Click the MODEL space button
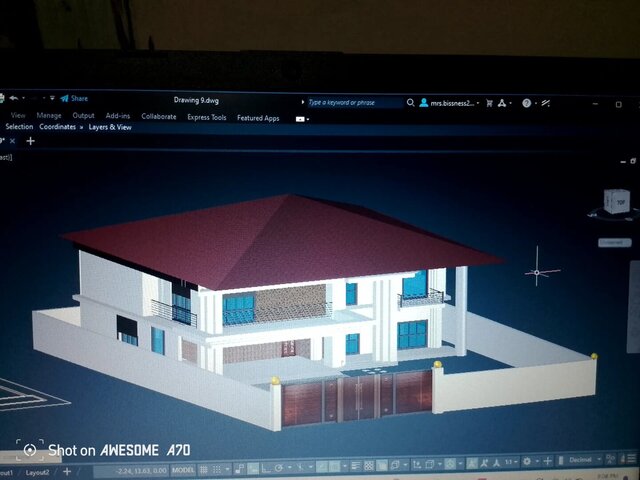Viewport: 640px width, 480px height. click(x=183, y=470)
